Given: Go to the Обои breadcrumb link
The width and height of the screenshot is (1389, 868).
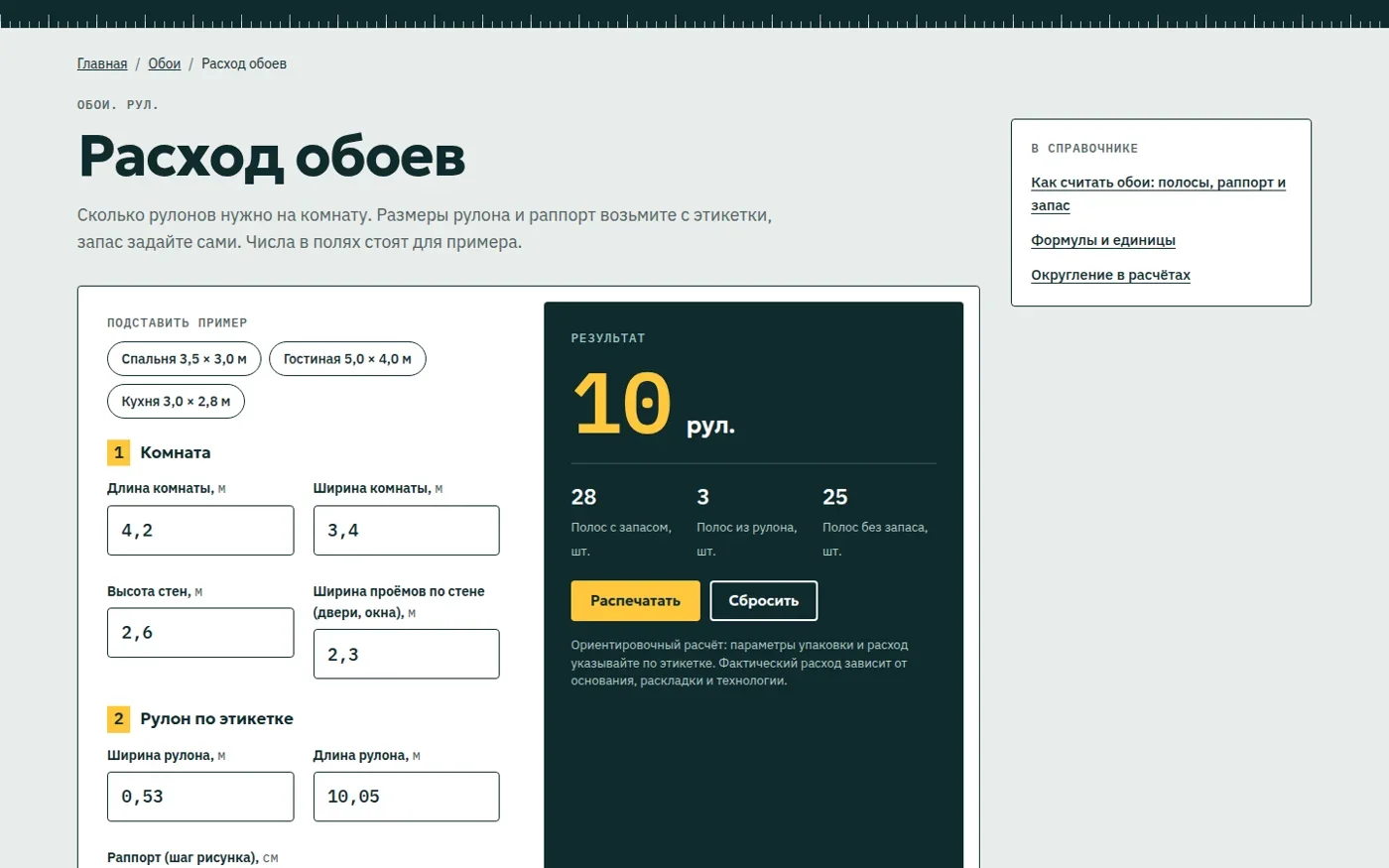Looking at the screenshot, I should [x=165, y=63].
